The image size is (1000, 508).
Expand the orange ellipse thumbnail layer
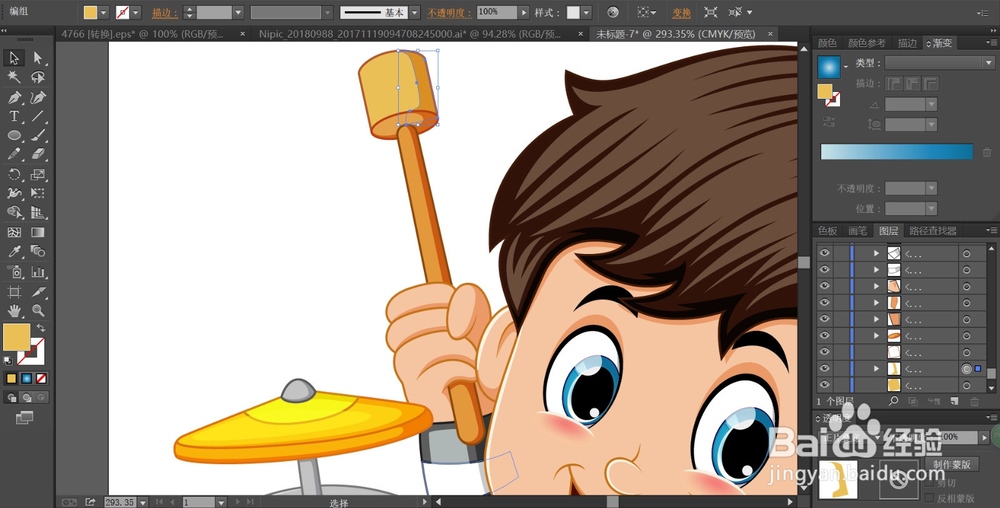tap(876, 335)
